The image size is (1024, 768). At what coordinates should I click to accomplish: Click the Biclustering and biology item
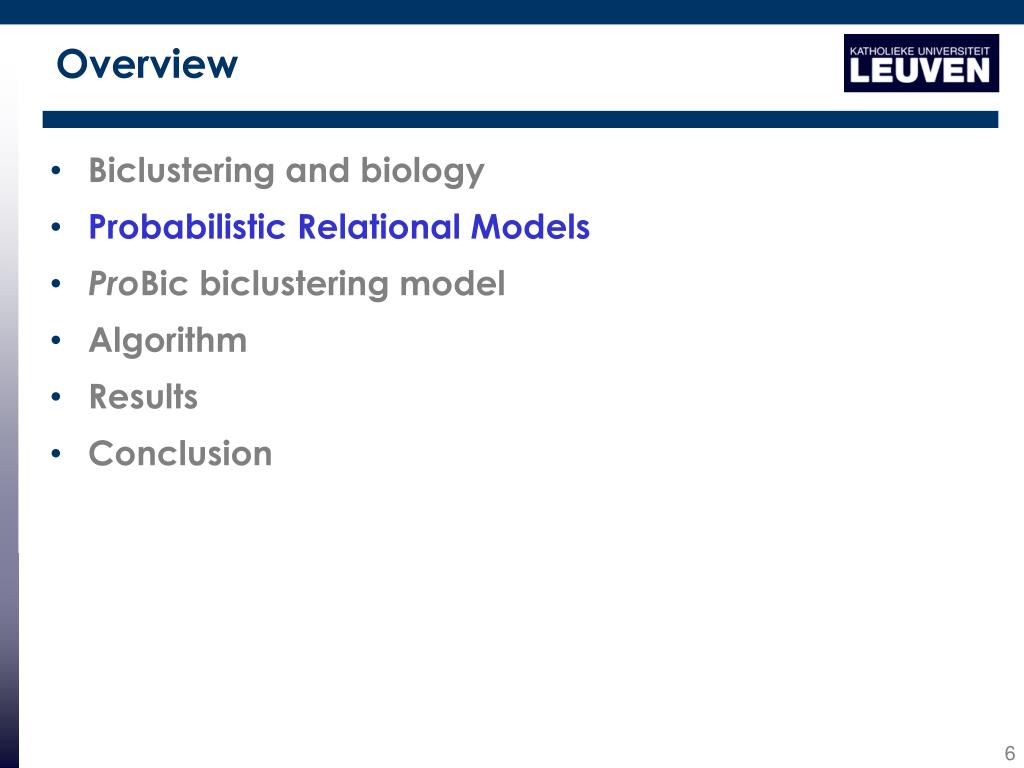(286, 171)
